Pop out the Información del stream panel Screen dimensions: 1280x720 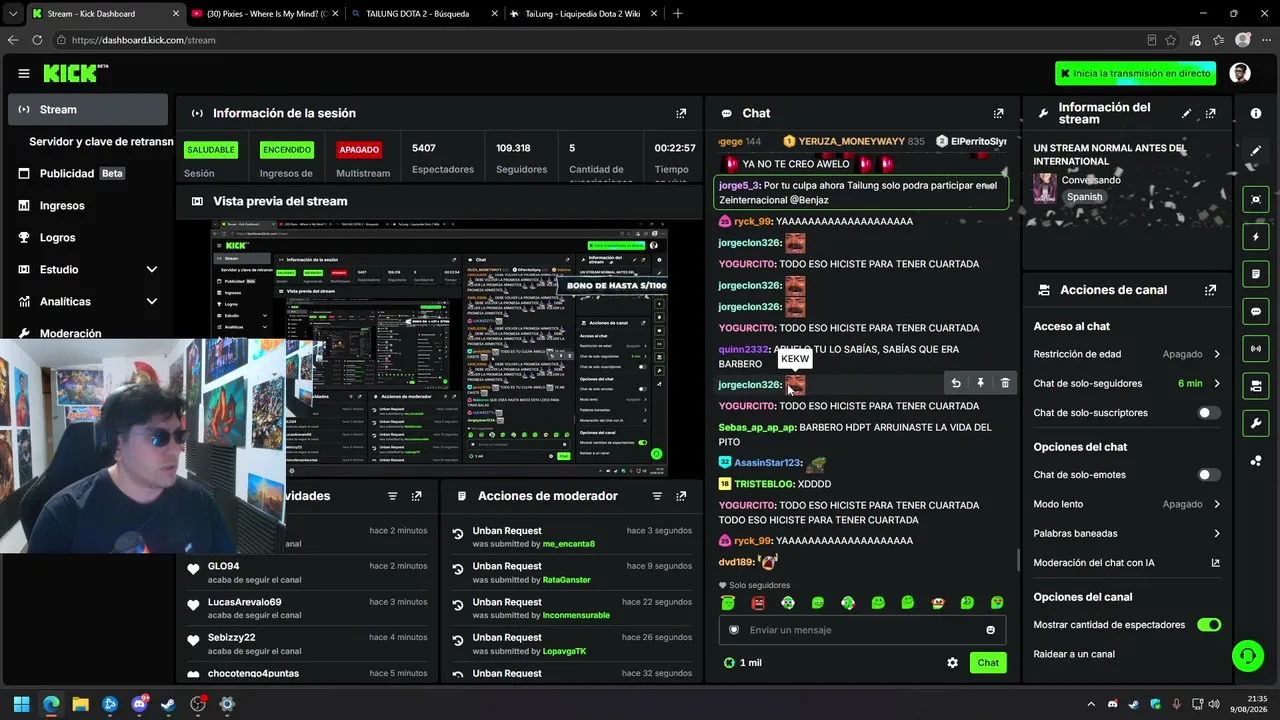pos(1211,113)
